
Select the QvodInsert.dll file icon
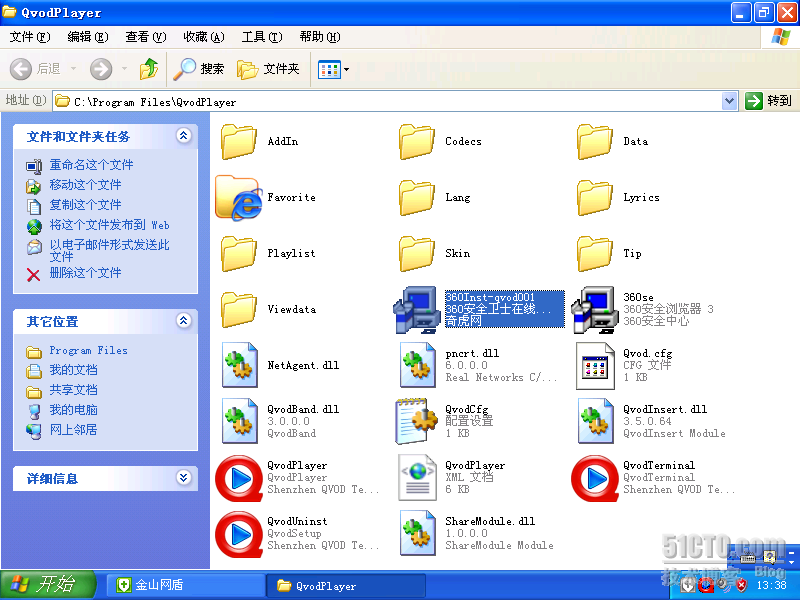coord(594,421)
